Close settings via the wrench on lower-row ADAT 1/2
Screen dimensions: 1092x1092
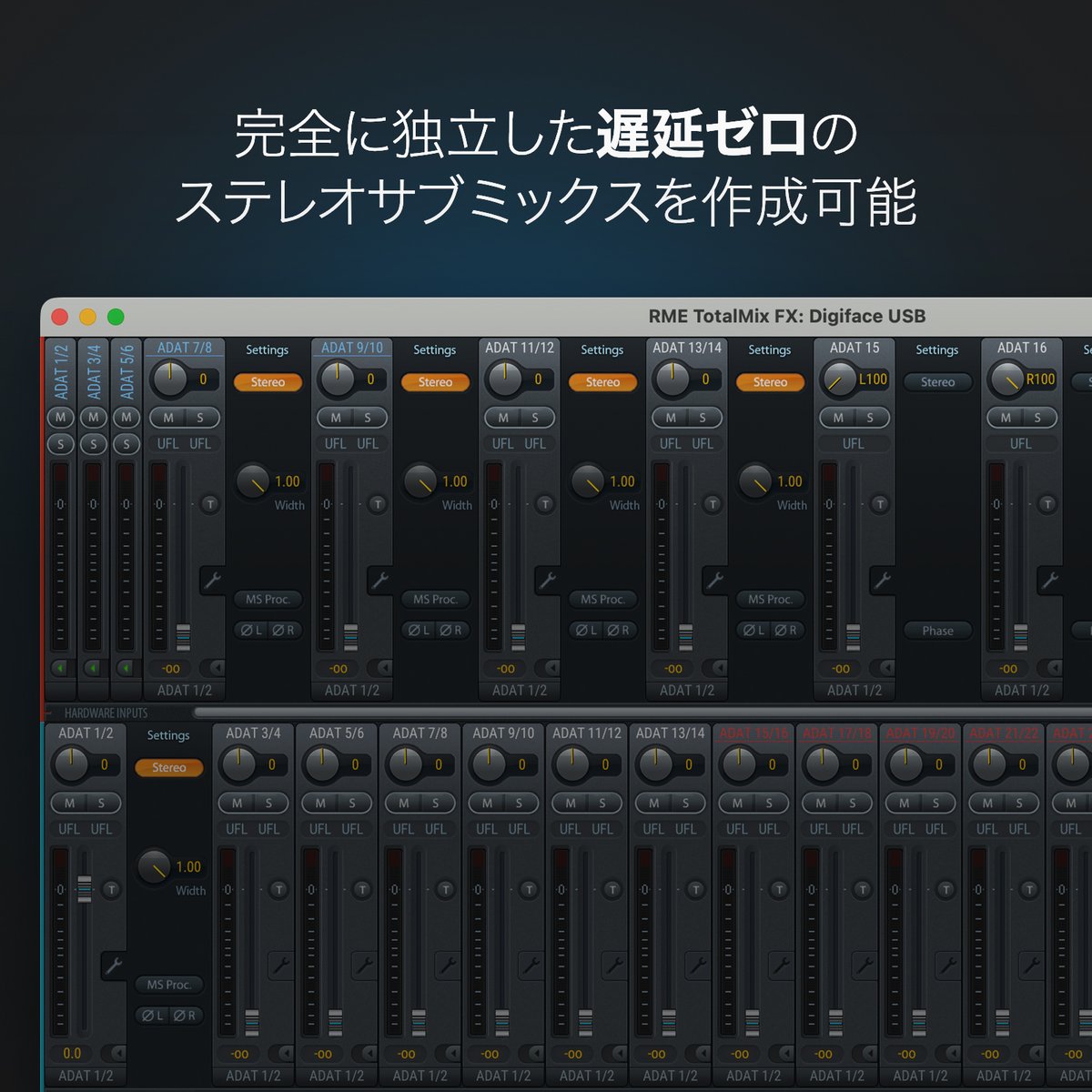[x=114, y=966]
